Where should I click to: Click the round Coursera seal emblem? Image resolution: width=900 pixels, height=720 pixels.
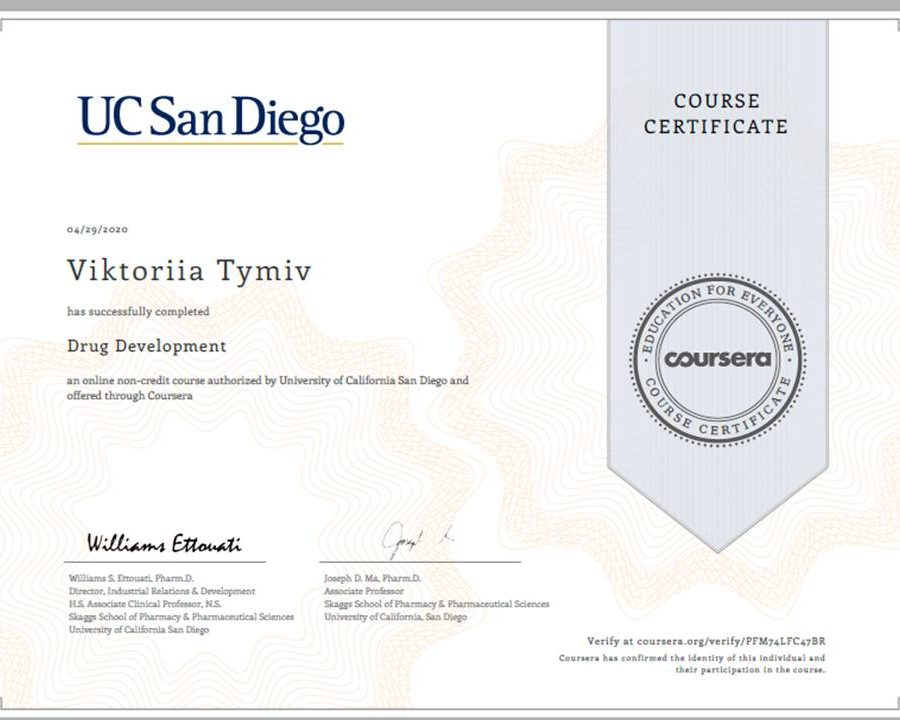pos(717,358)
